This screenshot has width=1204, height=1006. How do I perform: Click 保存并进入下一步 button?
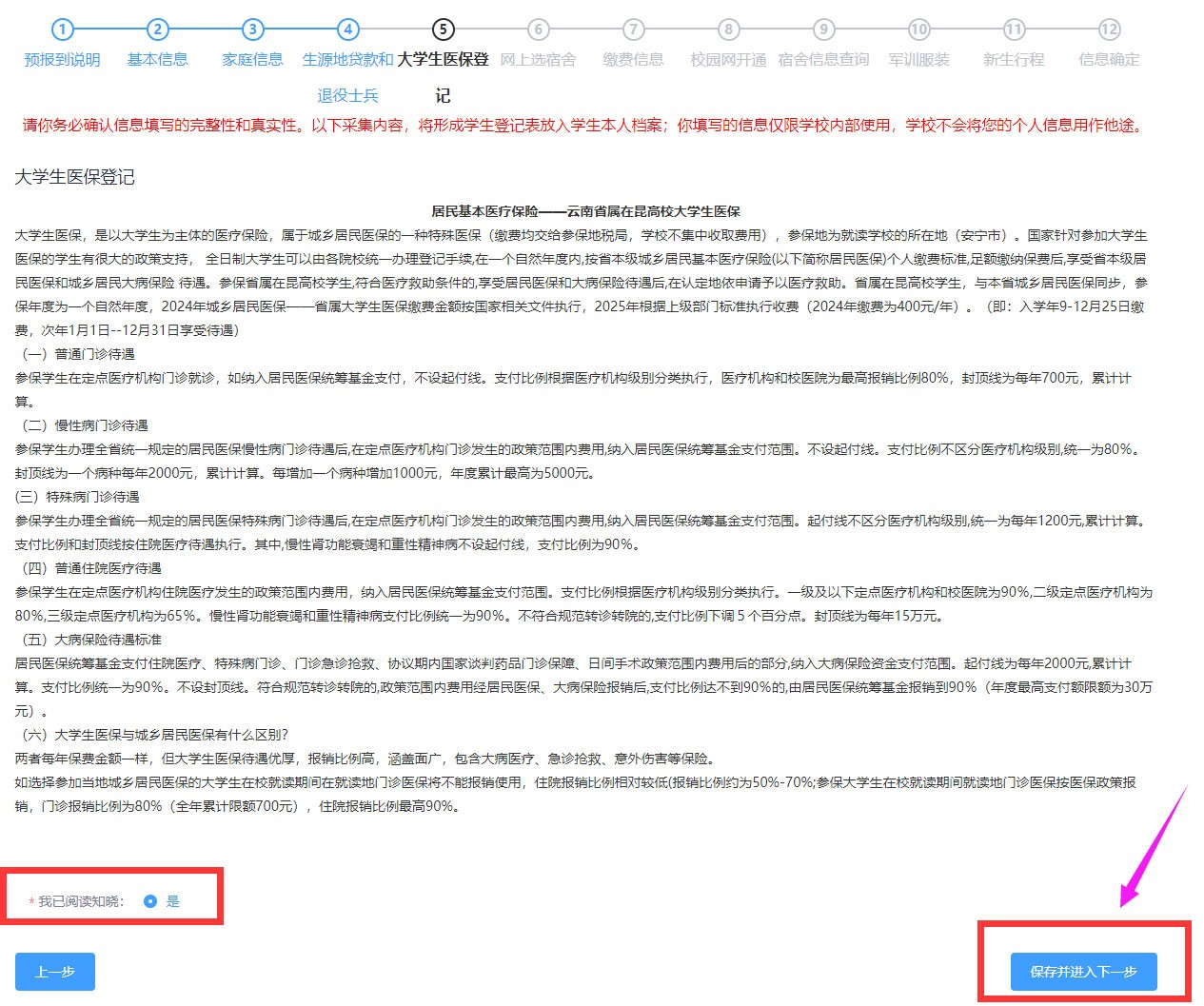tap(1083, 972)
